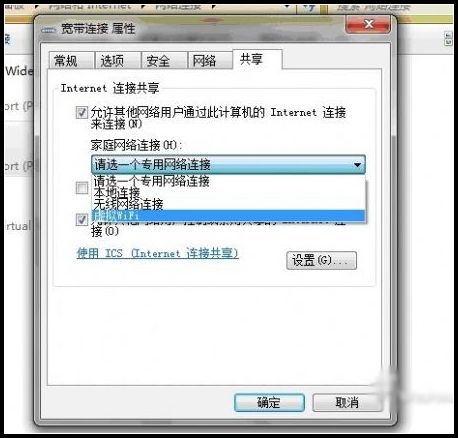
Task: Click the small pane icon at right edge
Action: click(448, 38)
